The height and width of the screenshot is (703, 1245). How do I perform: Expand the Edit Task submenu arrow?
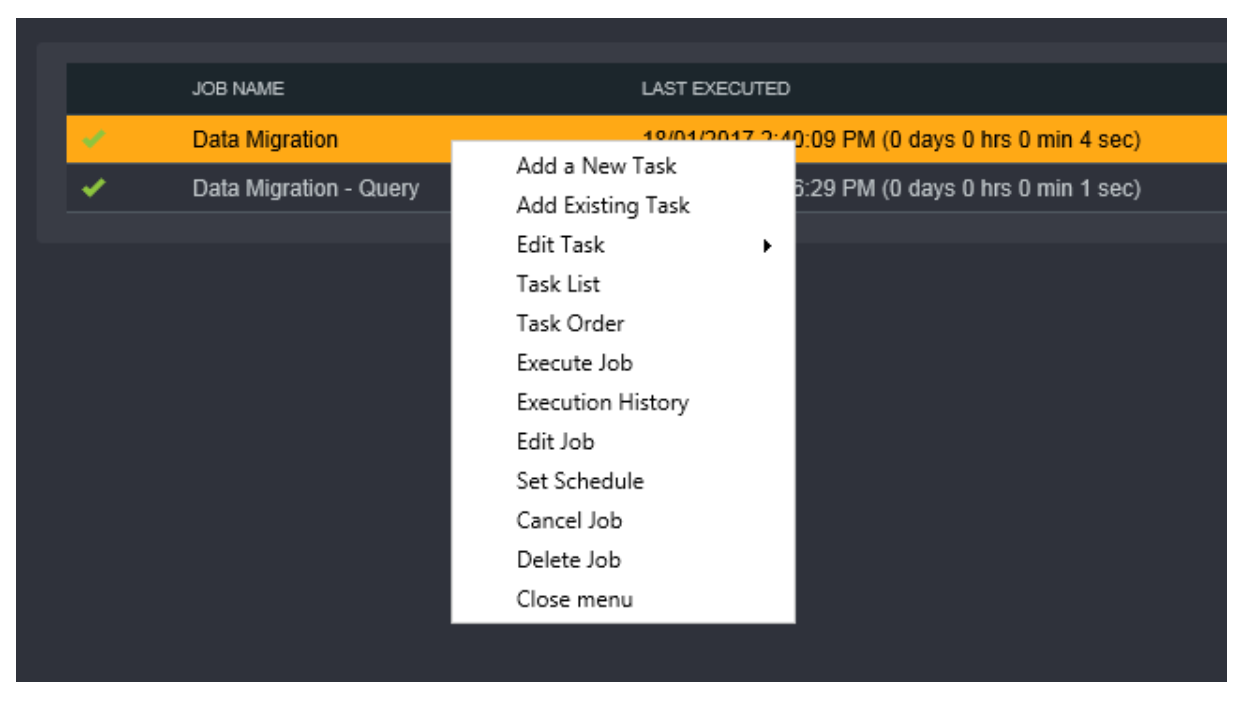click(767, 245)
